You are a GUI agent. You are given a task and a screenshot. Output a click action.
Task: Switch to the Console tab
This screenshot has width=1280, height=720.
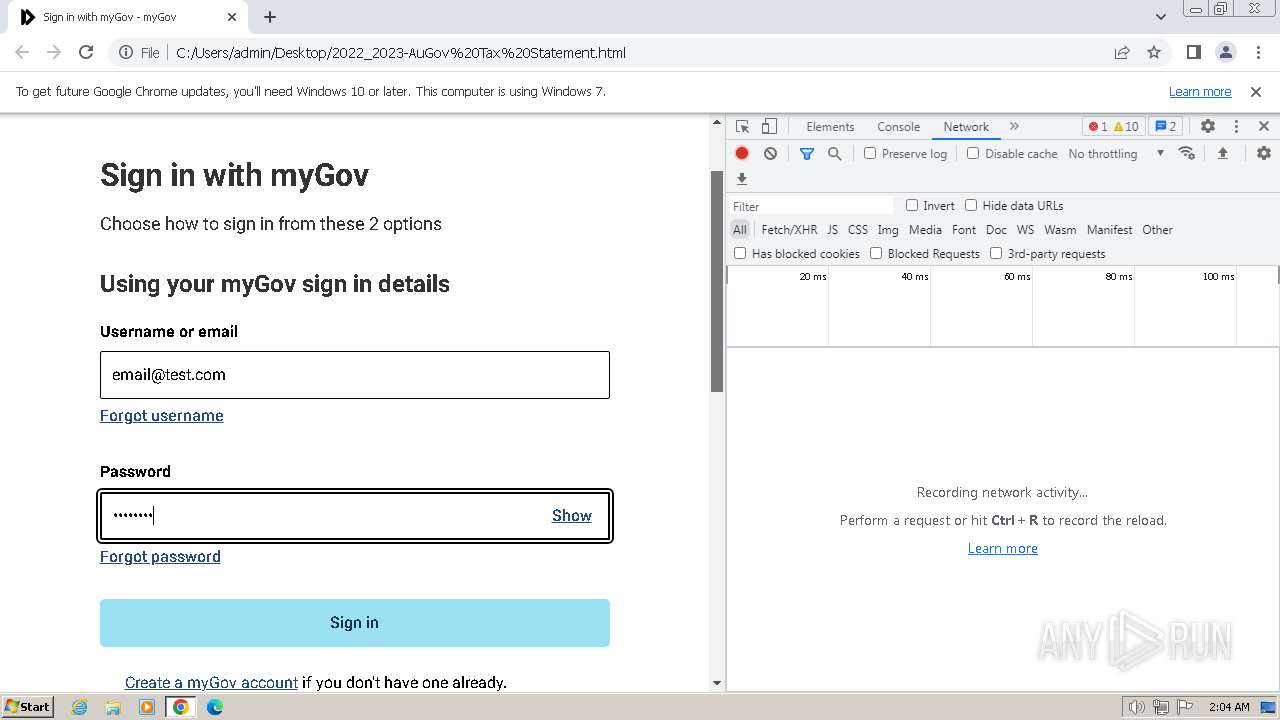tap(898, 127)
